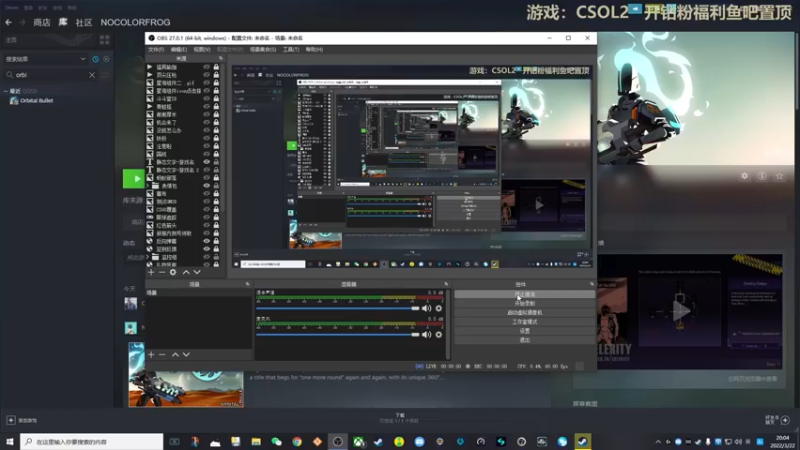Image resolution: width=800 pixels, height=450 pixels.
Task: Mute desktop audio speaker in mixer
Action: pos(427,308)
